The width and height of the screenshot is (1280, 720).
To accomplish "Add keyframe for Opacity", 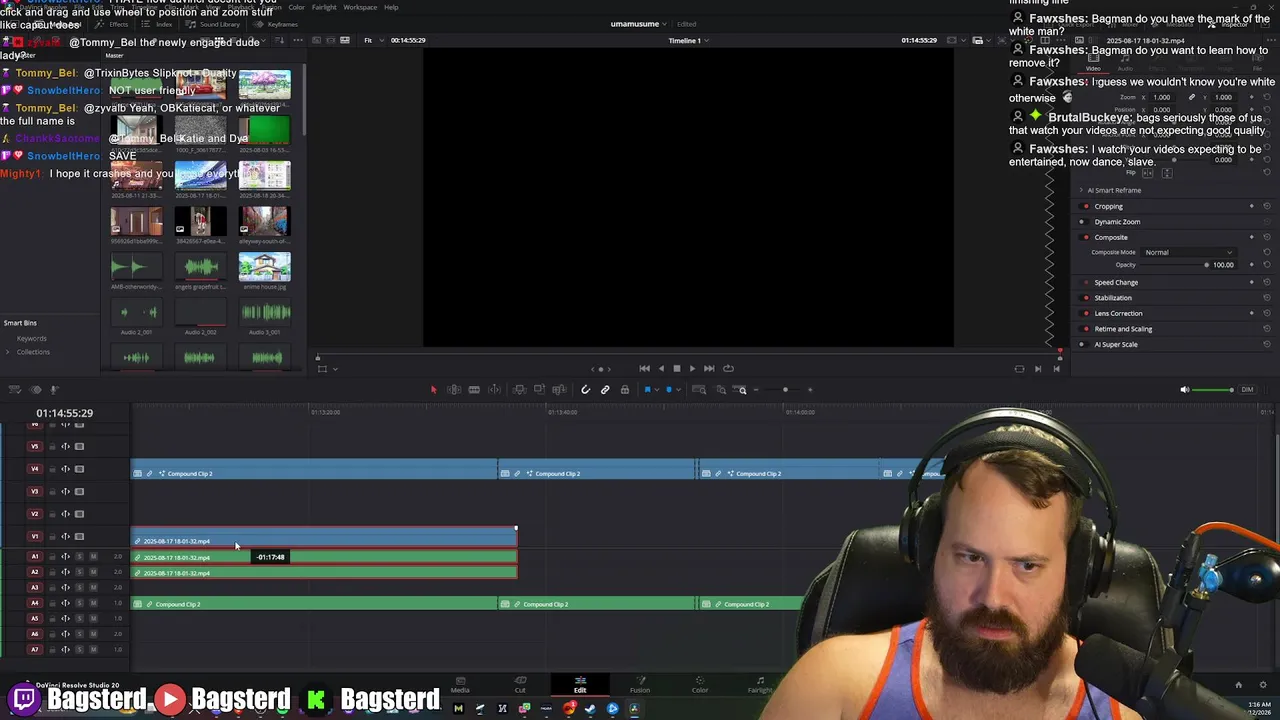I will pyautogui.click(x=1252, y=265).
